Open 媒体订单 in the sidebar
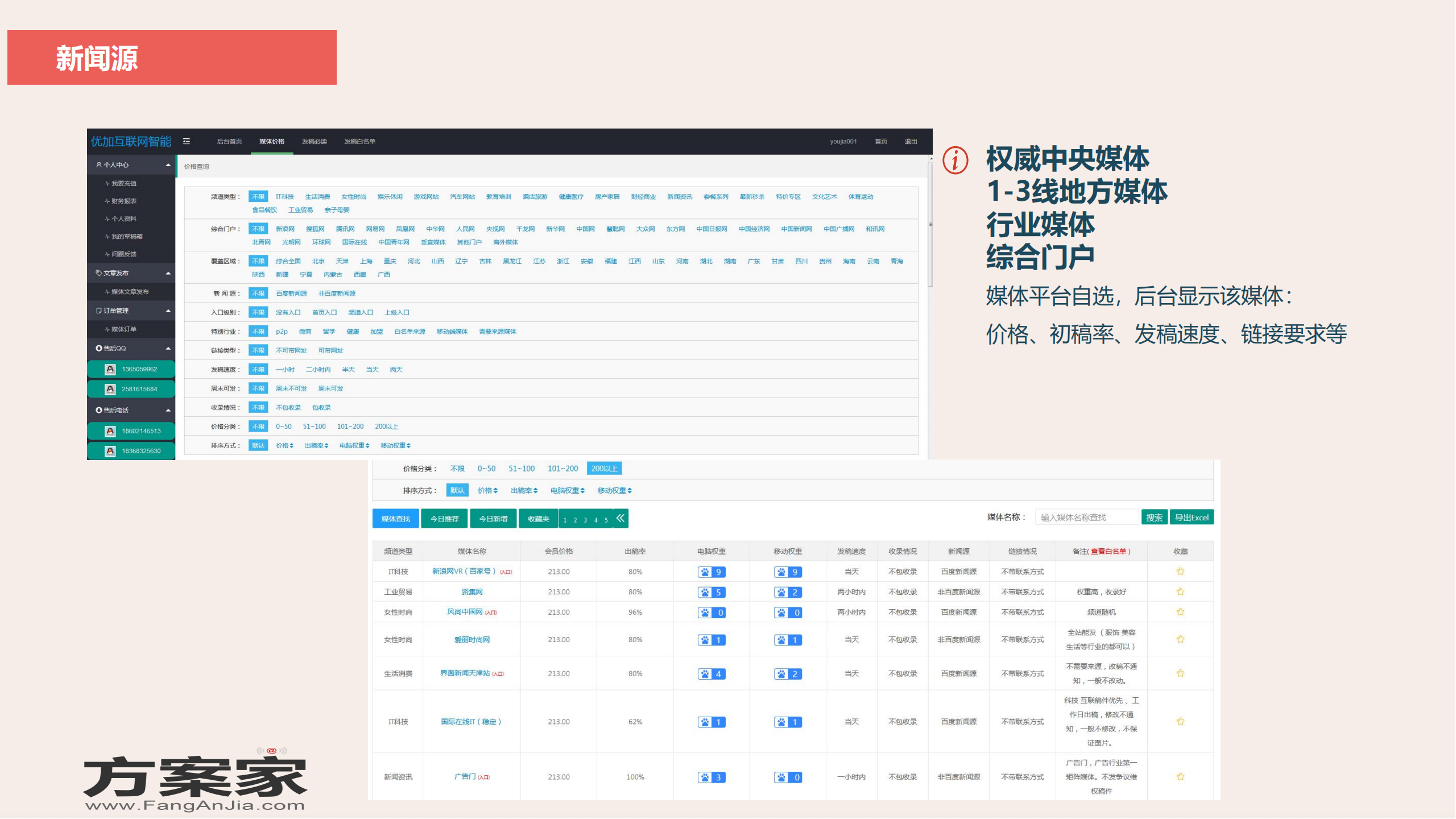1456x819 pixels. (x=123, y=329)
